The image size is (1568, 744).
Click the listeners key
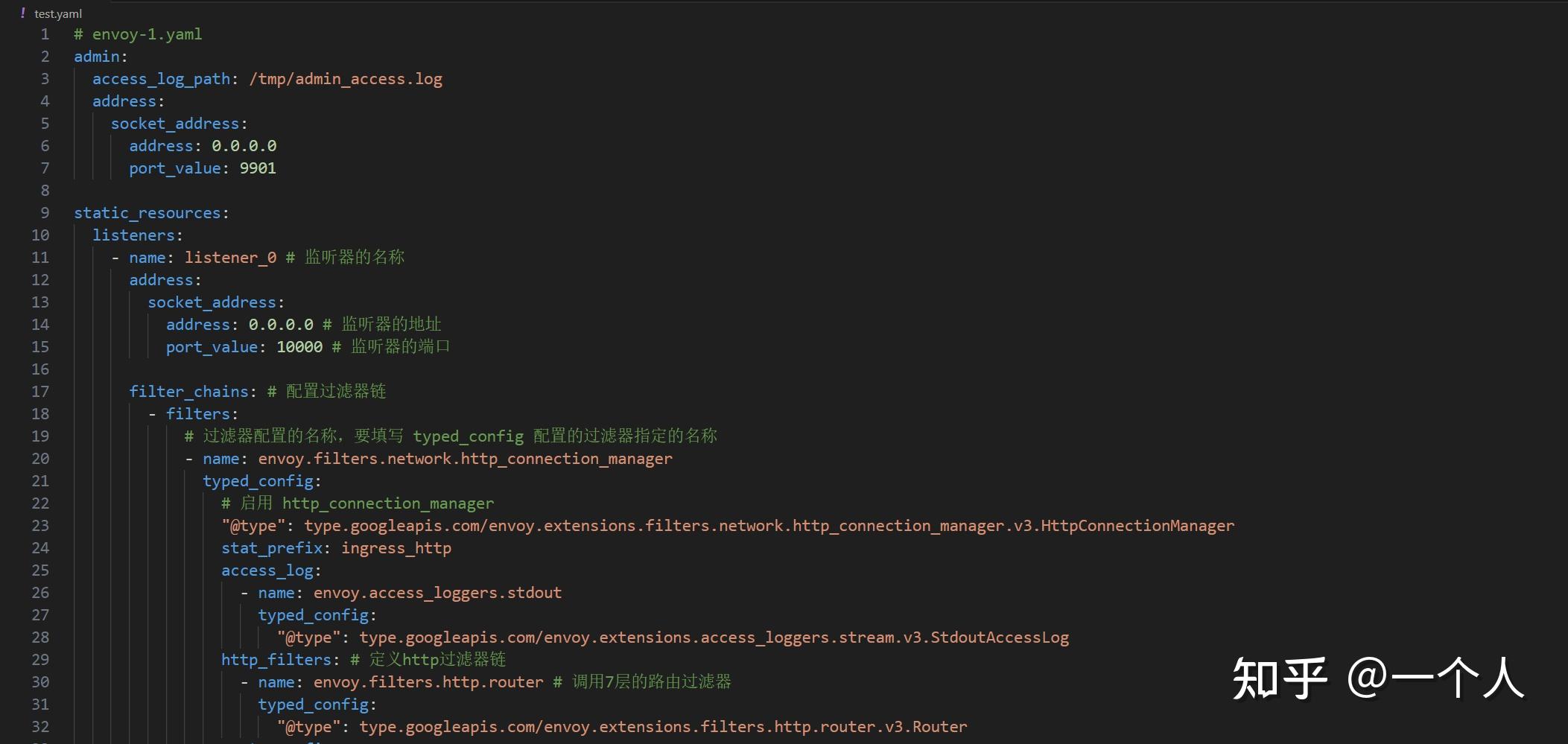pos(133,235)
